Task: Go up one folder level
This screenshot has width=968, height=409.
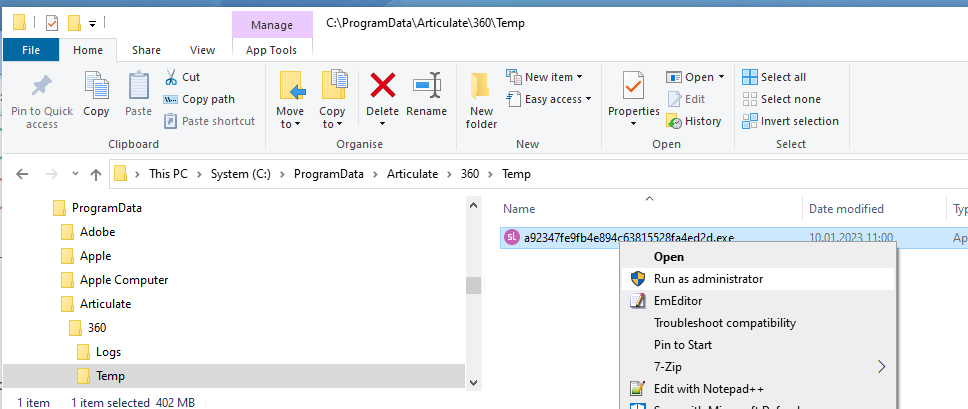Action: pos(96,174)
